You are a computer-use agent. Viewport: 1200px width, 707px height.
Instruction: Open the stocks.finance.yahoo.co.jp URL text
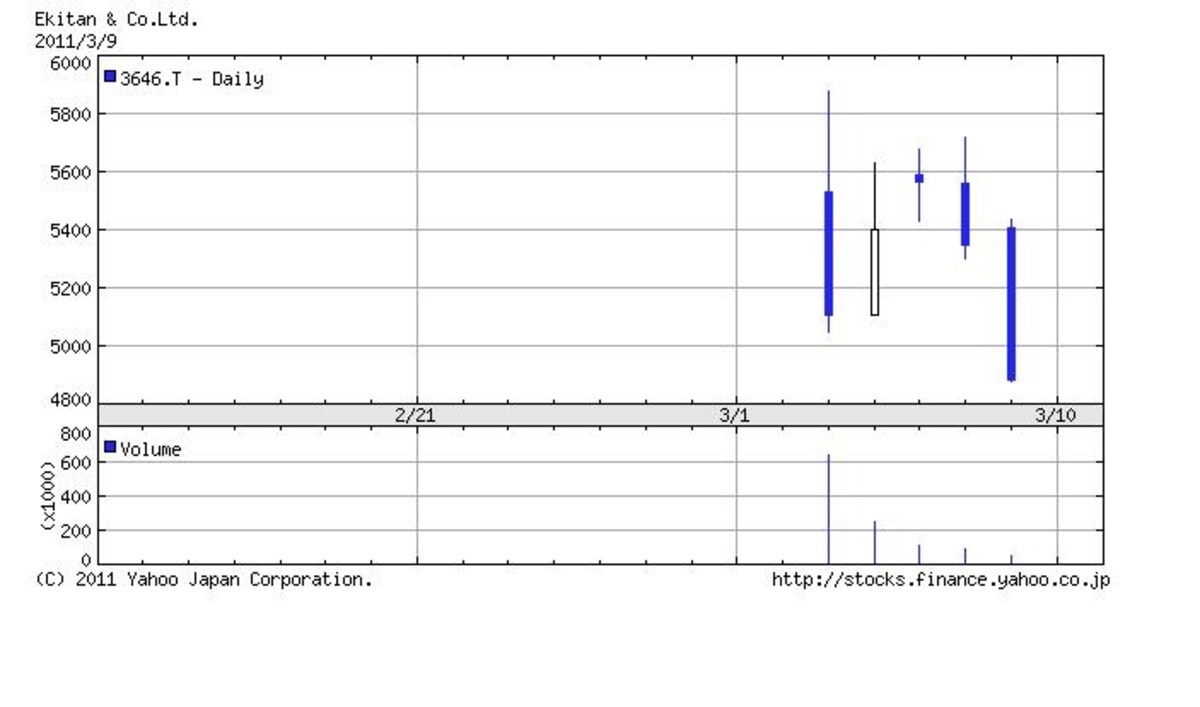tap(941, 579)
